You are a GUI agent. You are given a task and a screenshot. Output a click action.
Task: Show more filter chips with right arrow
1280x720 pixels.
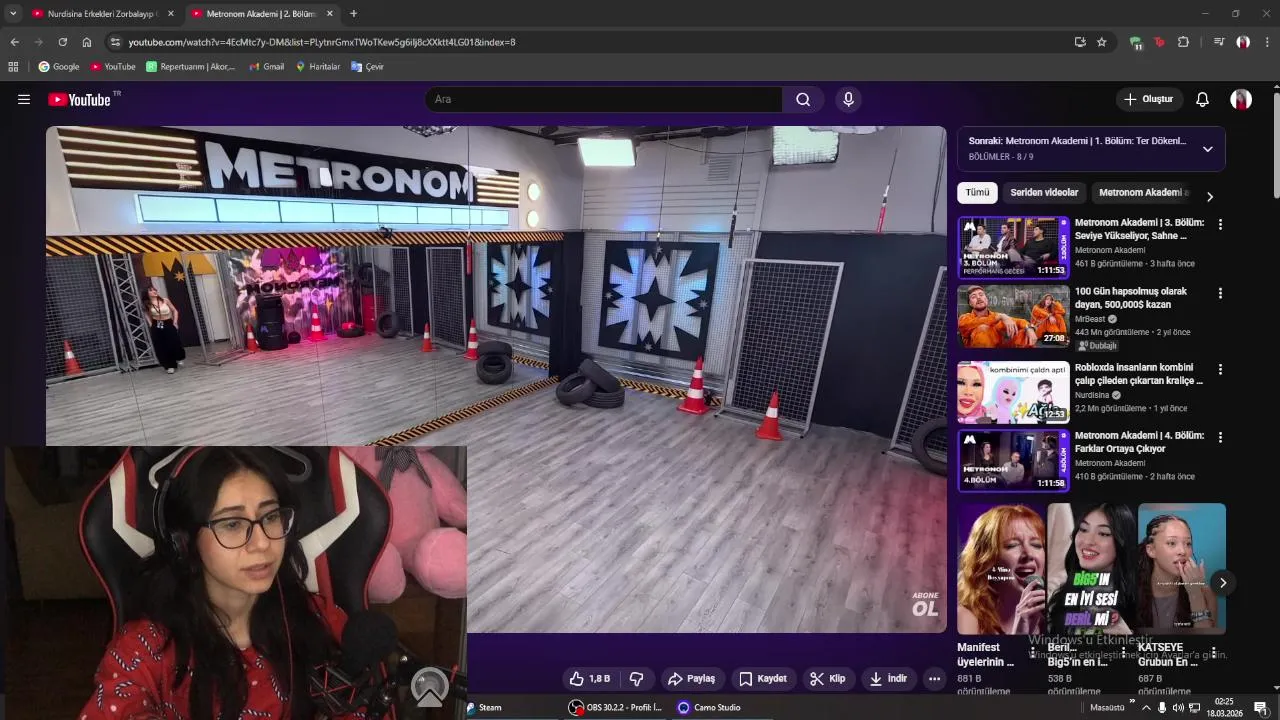pos(1210,196)
